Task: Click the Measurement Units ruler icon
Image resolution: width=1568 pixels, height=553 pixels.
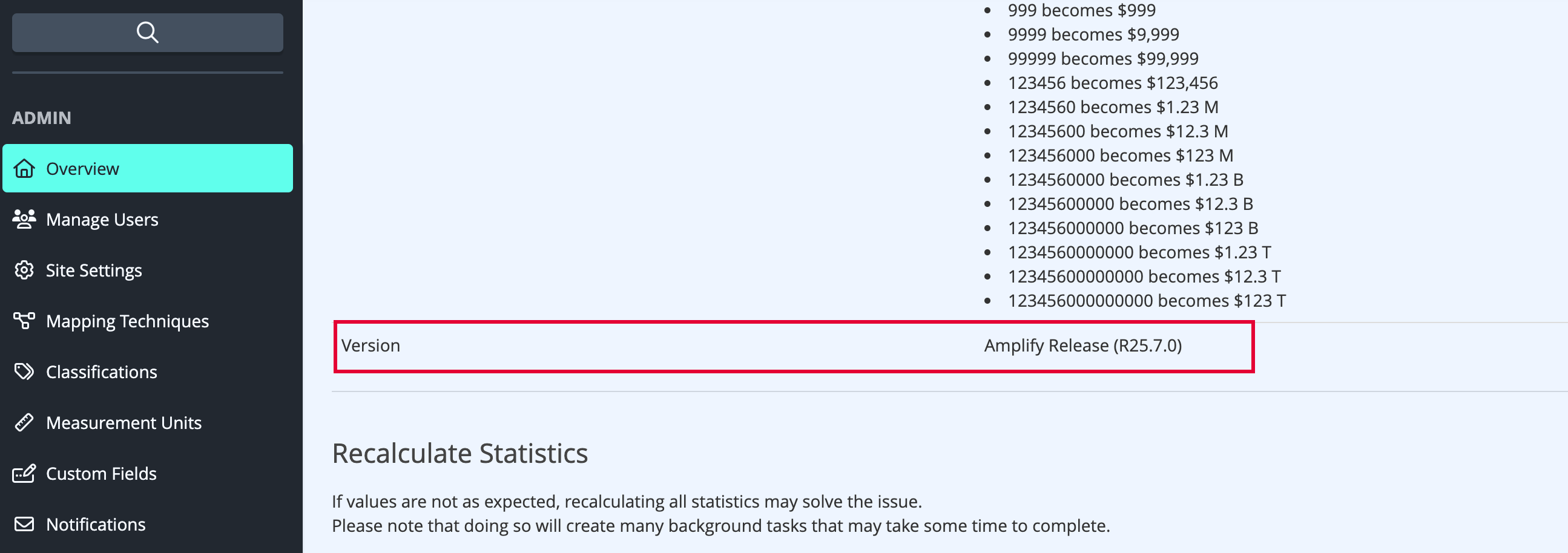Action: (24, 422)
